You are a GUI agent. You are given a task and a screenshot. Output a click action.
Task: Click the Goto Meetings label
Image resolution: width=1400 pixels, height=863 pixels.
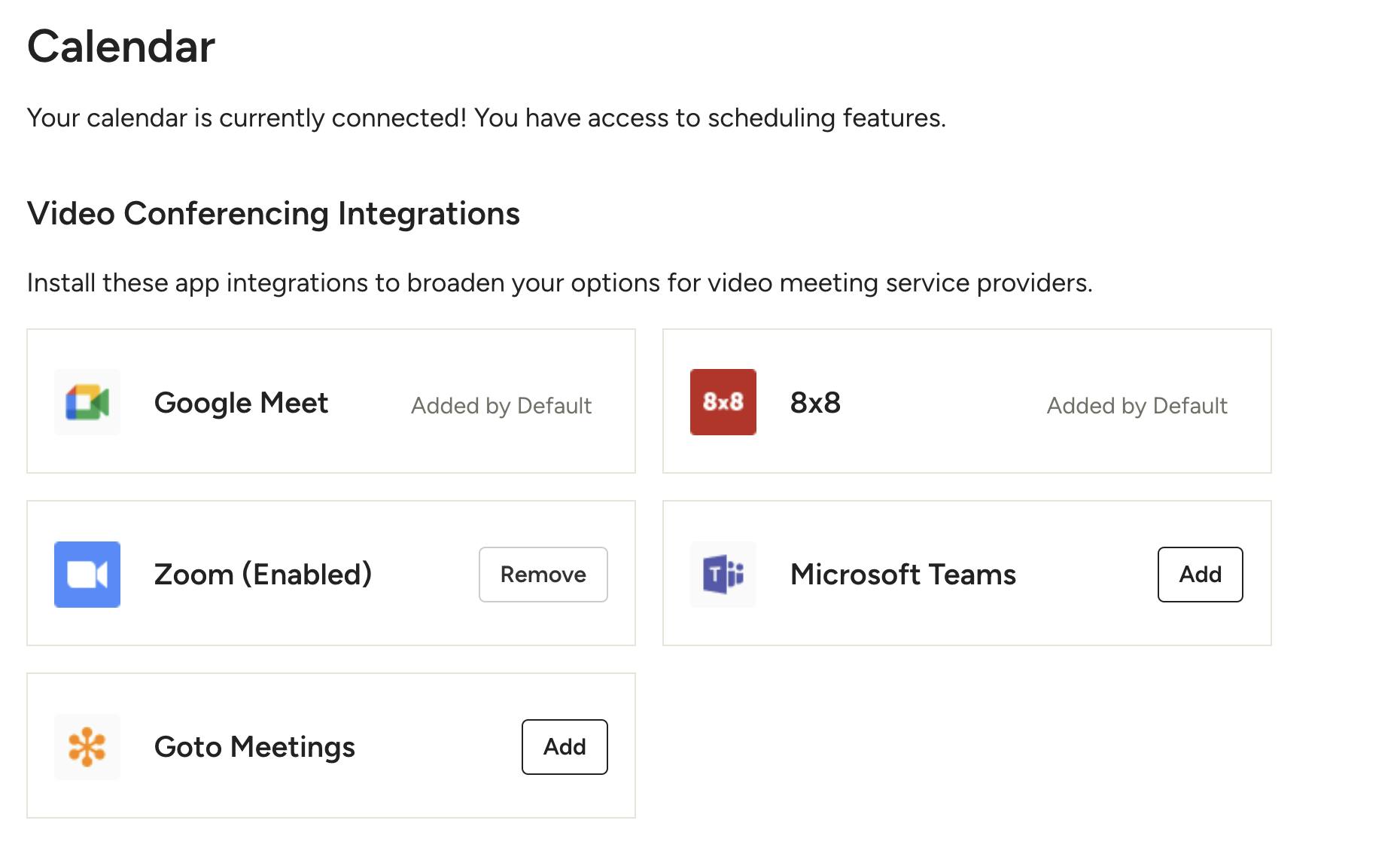[x=254, y=748]
